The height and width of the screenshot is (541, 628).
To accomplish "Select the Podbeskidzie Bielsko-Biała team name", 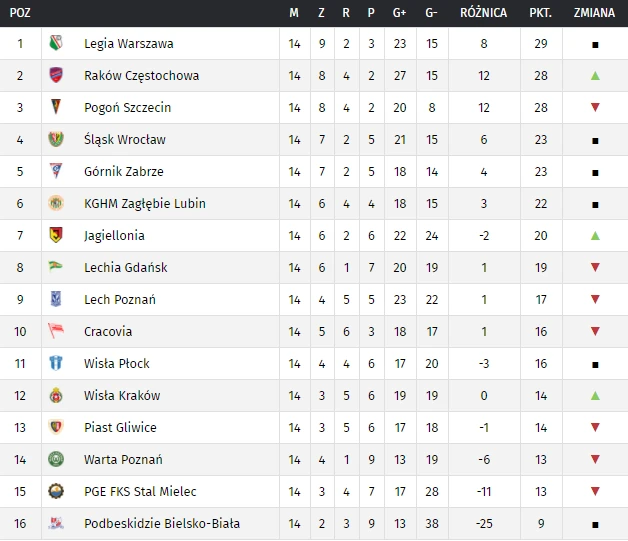I will 162,524.
